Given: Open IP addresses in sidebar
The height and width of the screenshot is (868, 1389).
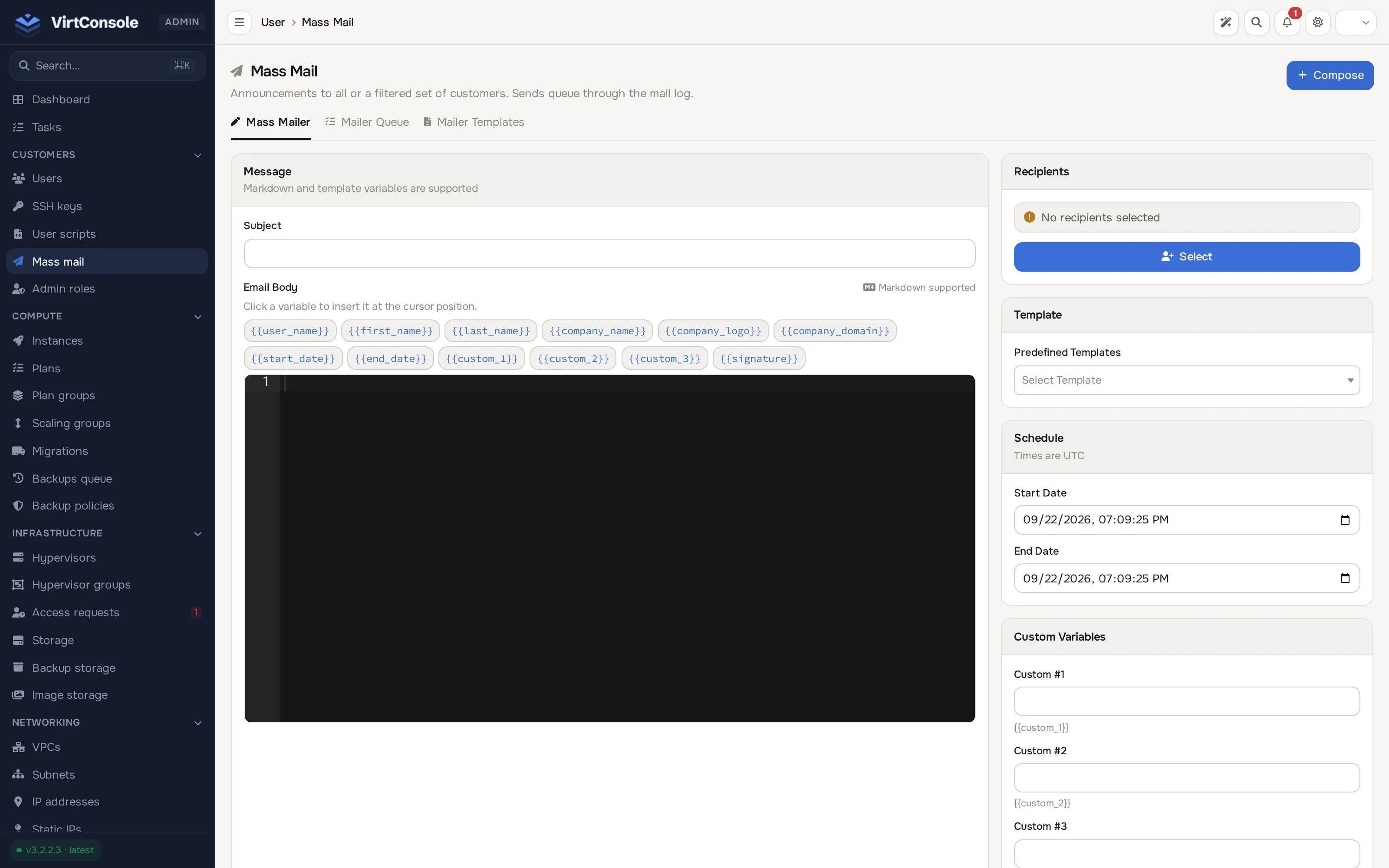Looking at the screenshot, I should point(107,802).
